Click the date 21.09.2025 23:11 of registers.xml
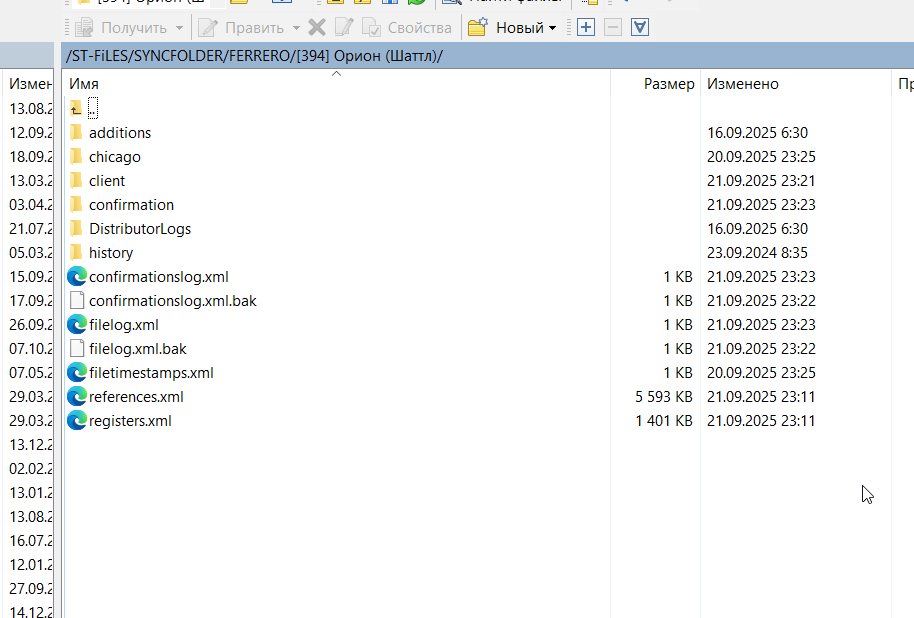The image size is (914, 618). (x=761, y=420)
